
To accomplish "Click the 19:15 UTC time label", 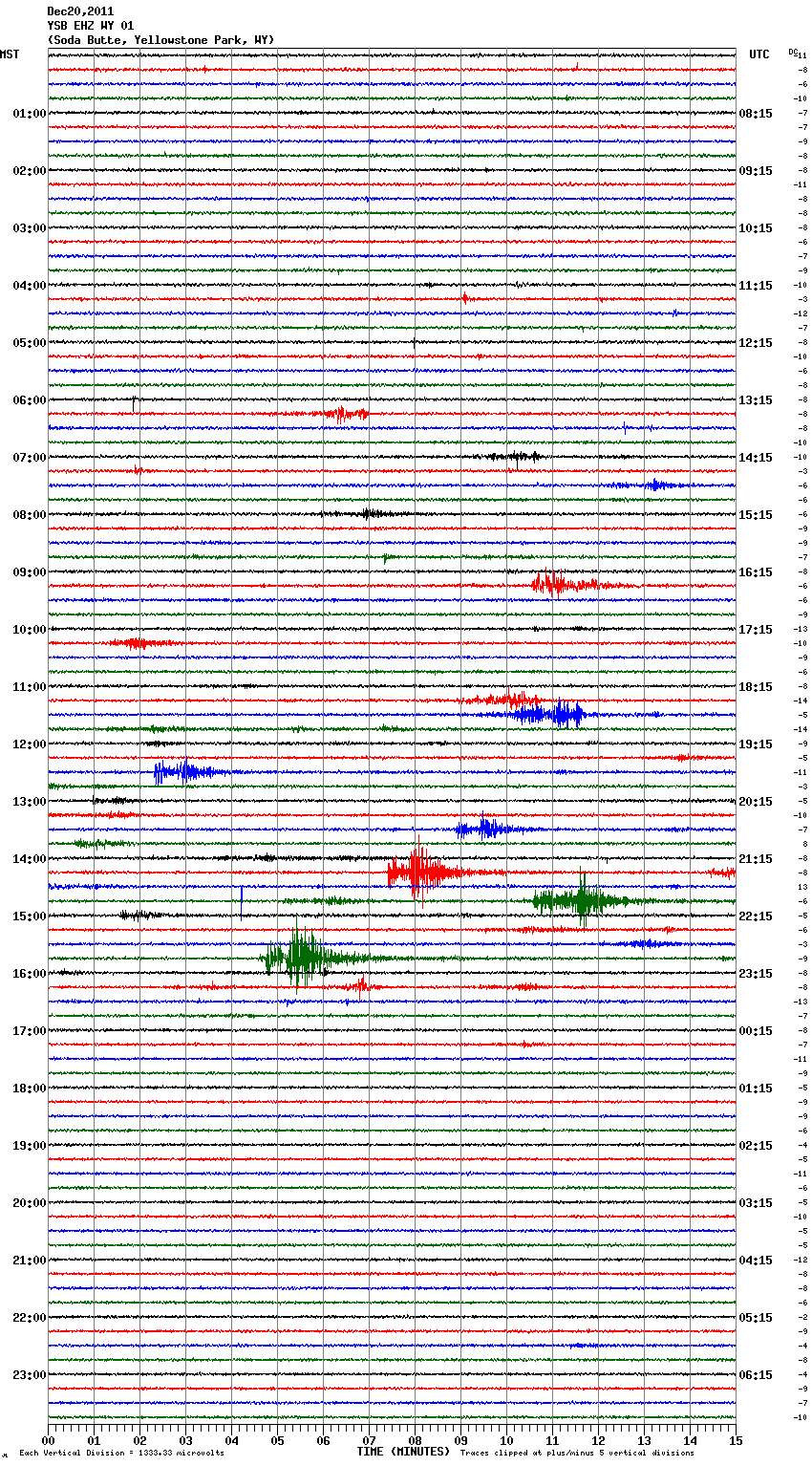I will (756, 744).
